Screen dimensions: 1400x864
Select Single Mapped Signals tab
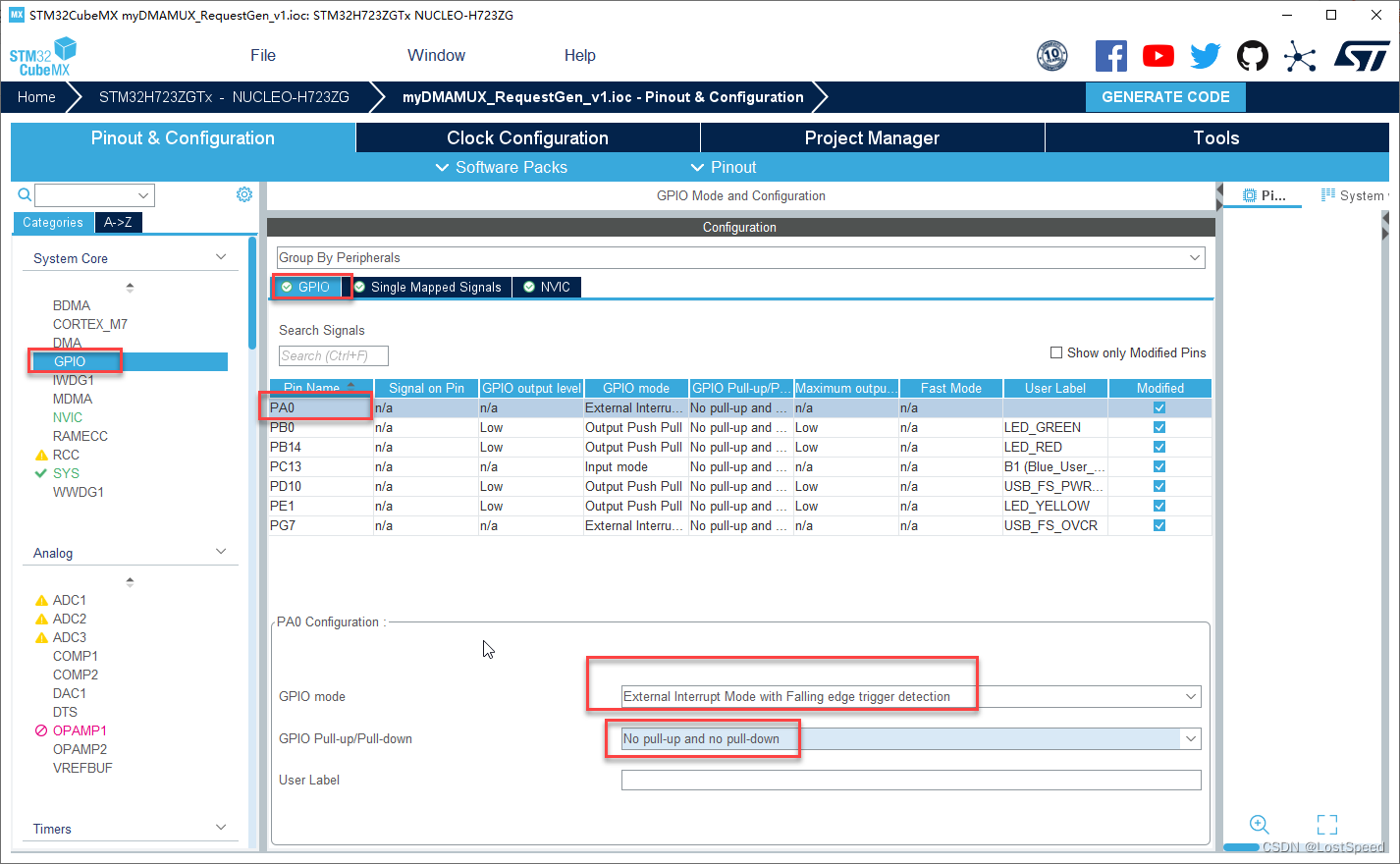coord(431,287)
